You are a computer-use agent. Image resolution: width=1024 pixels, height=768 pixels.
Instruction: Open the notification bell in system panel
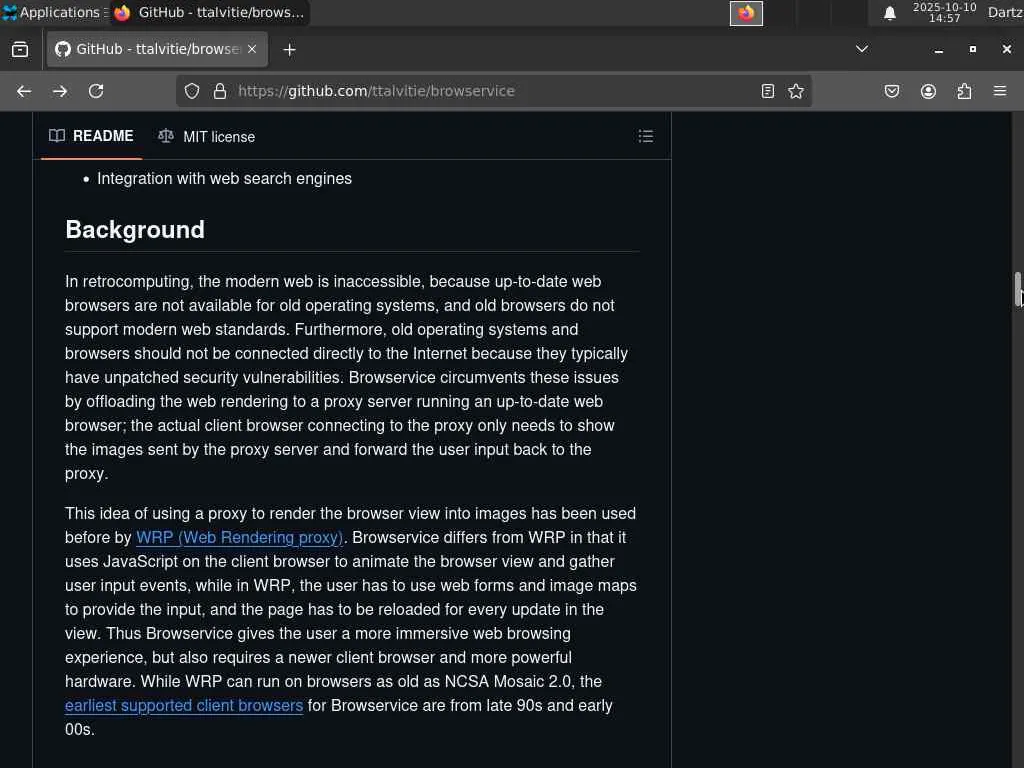coord(889,13)
